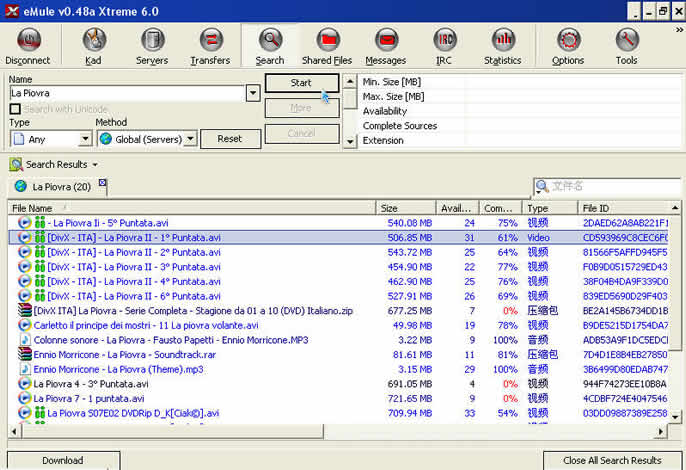Click the green rating icon of 5° Puntata.avi

[x=40, y=223]
